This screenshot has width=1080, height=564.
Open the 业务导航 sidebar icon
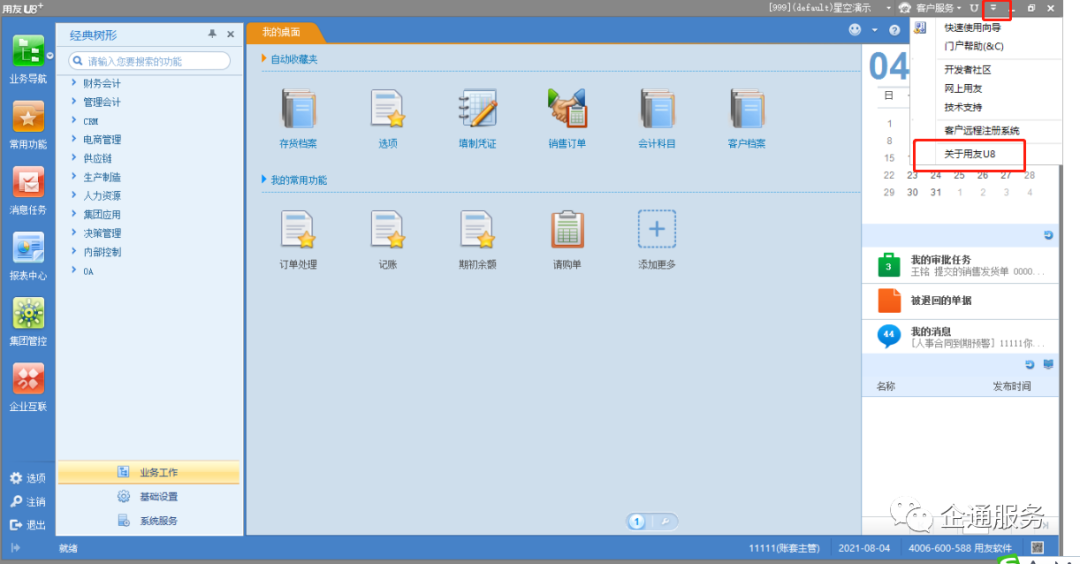27,51
